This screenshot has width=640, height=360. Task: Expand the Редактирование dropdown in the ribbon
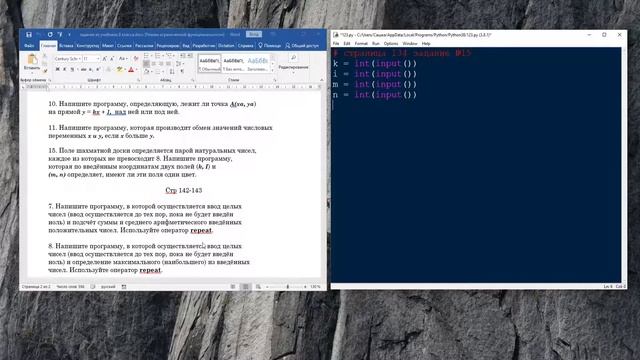(x=293, y=72)
